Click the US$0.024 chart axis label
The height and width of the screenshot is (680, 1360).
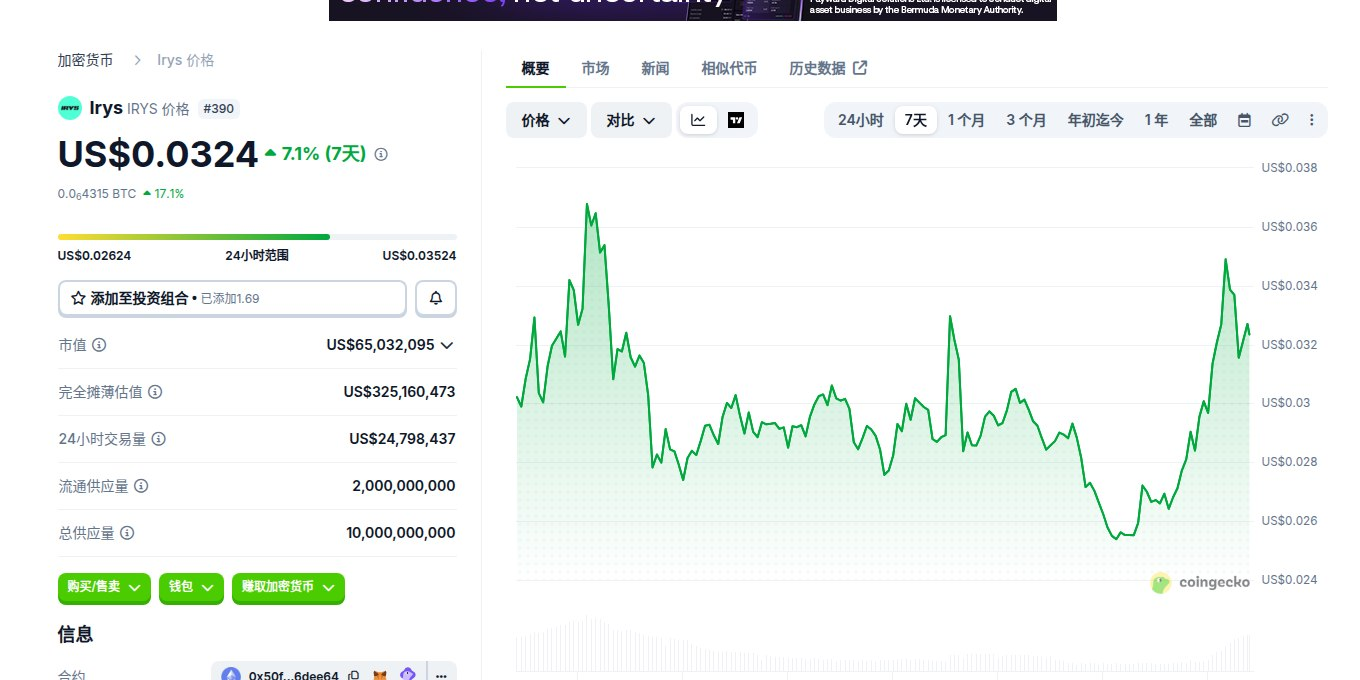coord(1289,580)
